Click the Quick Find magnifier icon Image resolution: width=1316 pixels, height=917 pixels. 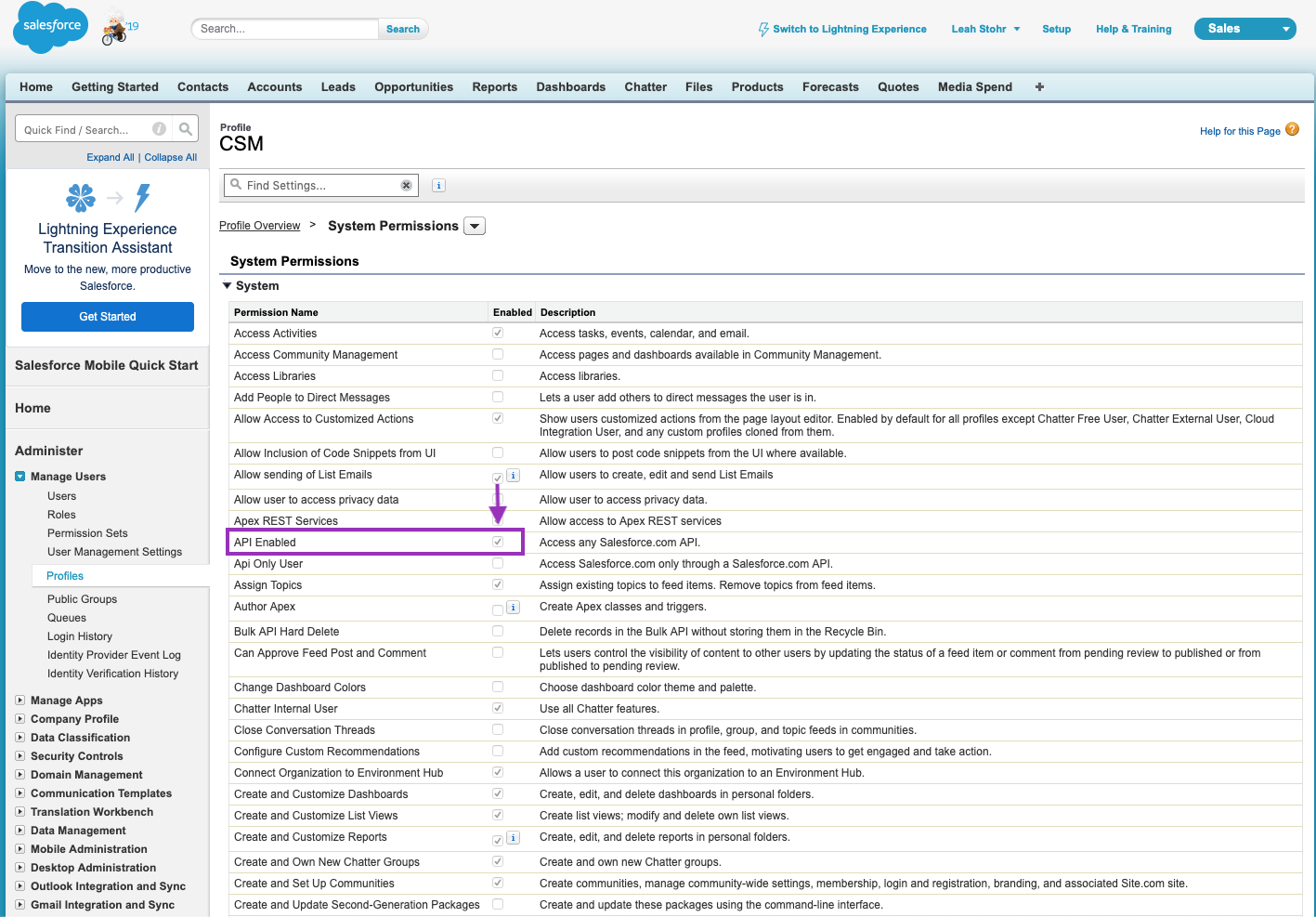(186, 129)
